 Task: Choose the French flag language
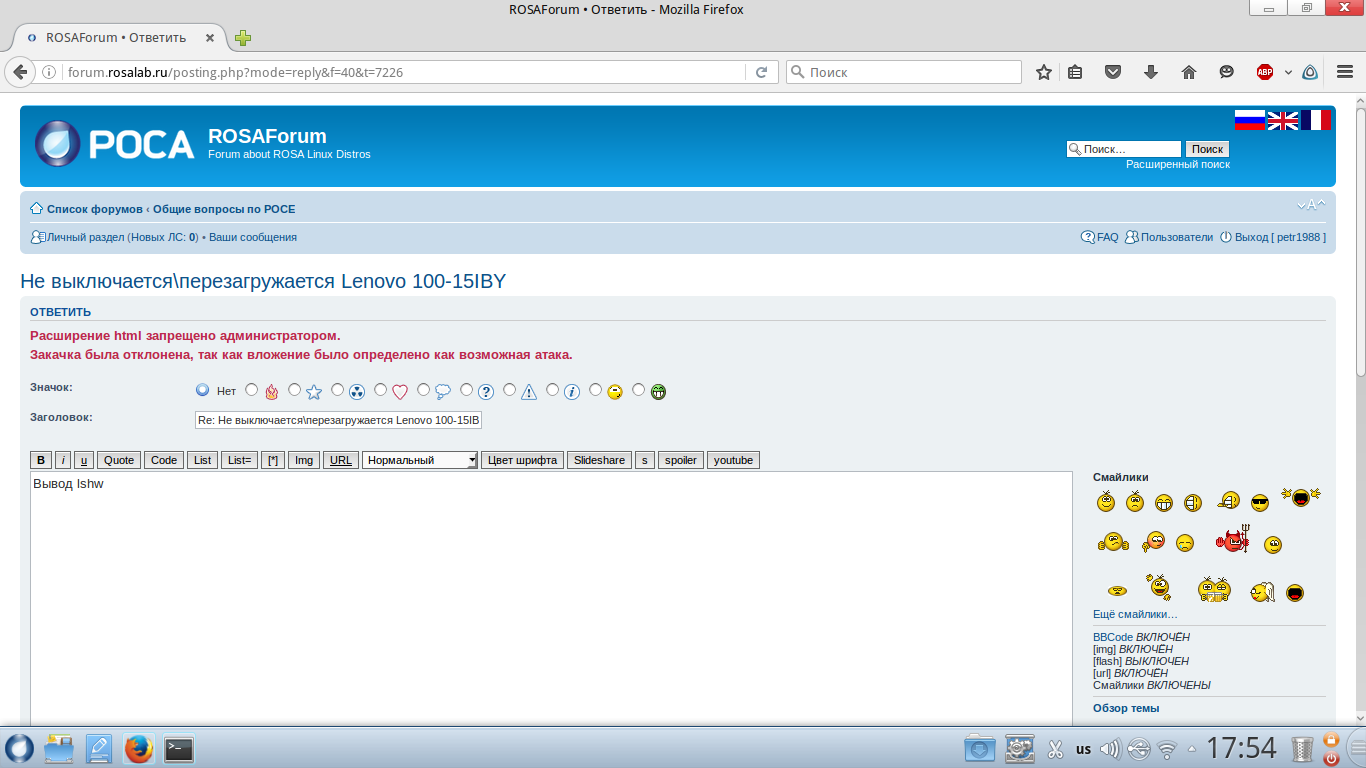pos(1316,120)
